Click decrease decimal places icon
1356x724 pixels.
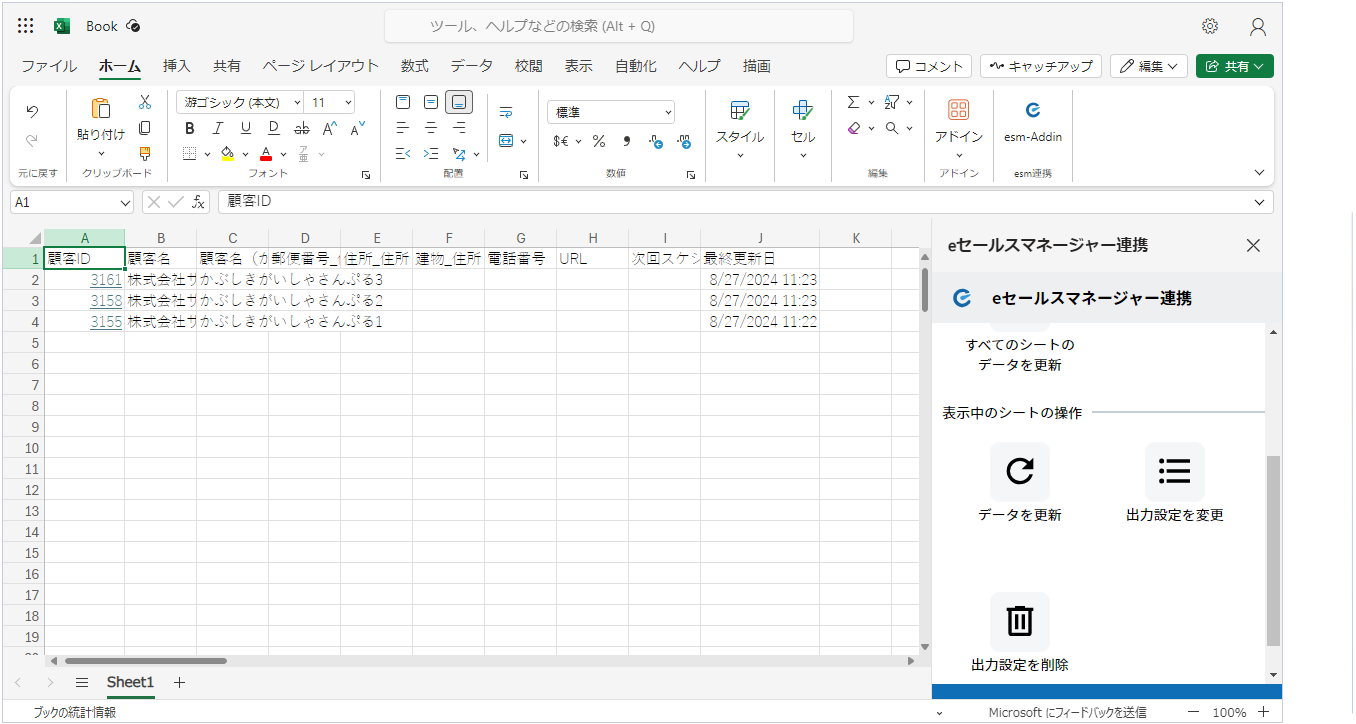[656, 141]
